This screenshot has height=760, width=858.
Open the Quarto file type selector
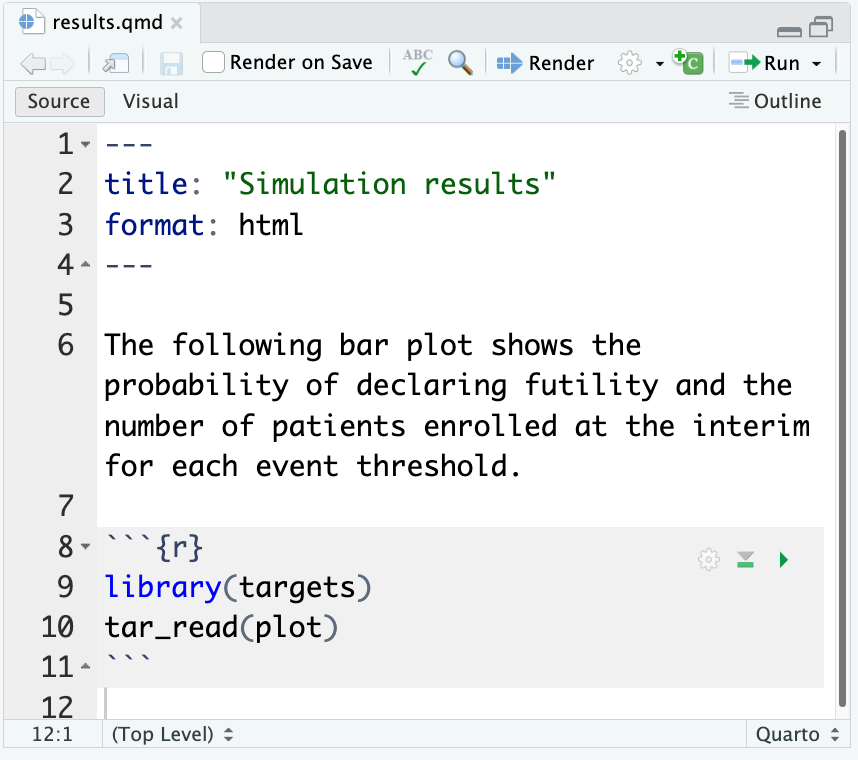pos(797,734)
